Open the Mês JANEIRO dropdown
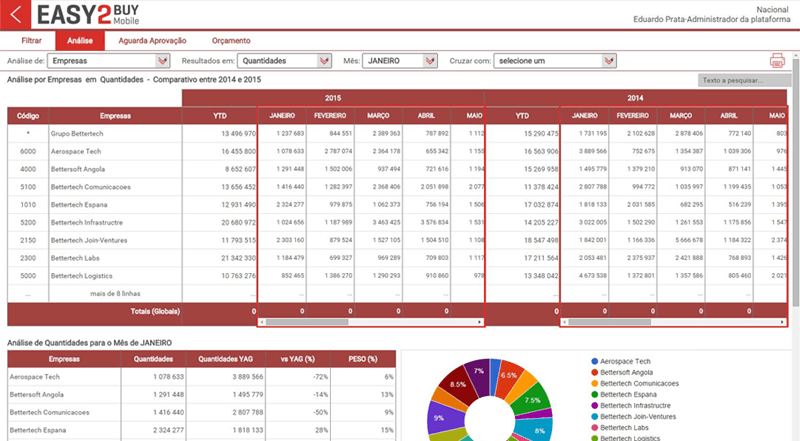 coord(400,61)
